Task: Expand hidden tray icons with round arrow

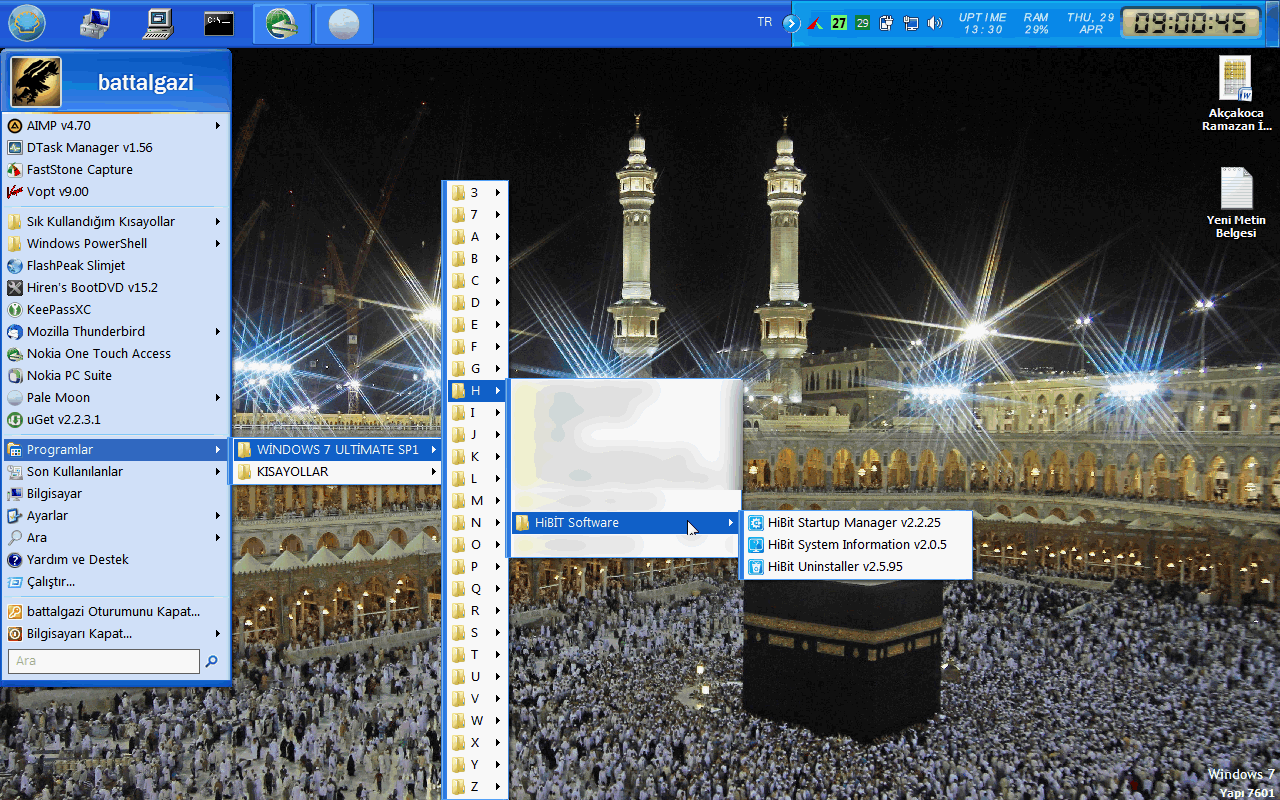Action: tap(792, 23)
